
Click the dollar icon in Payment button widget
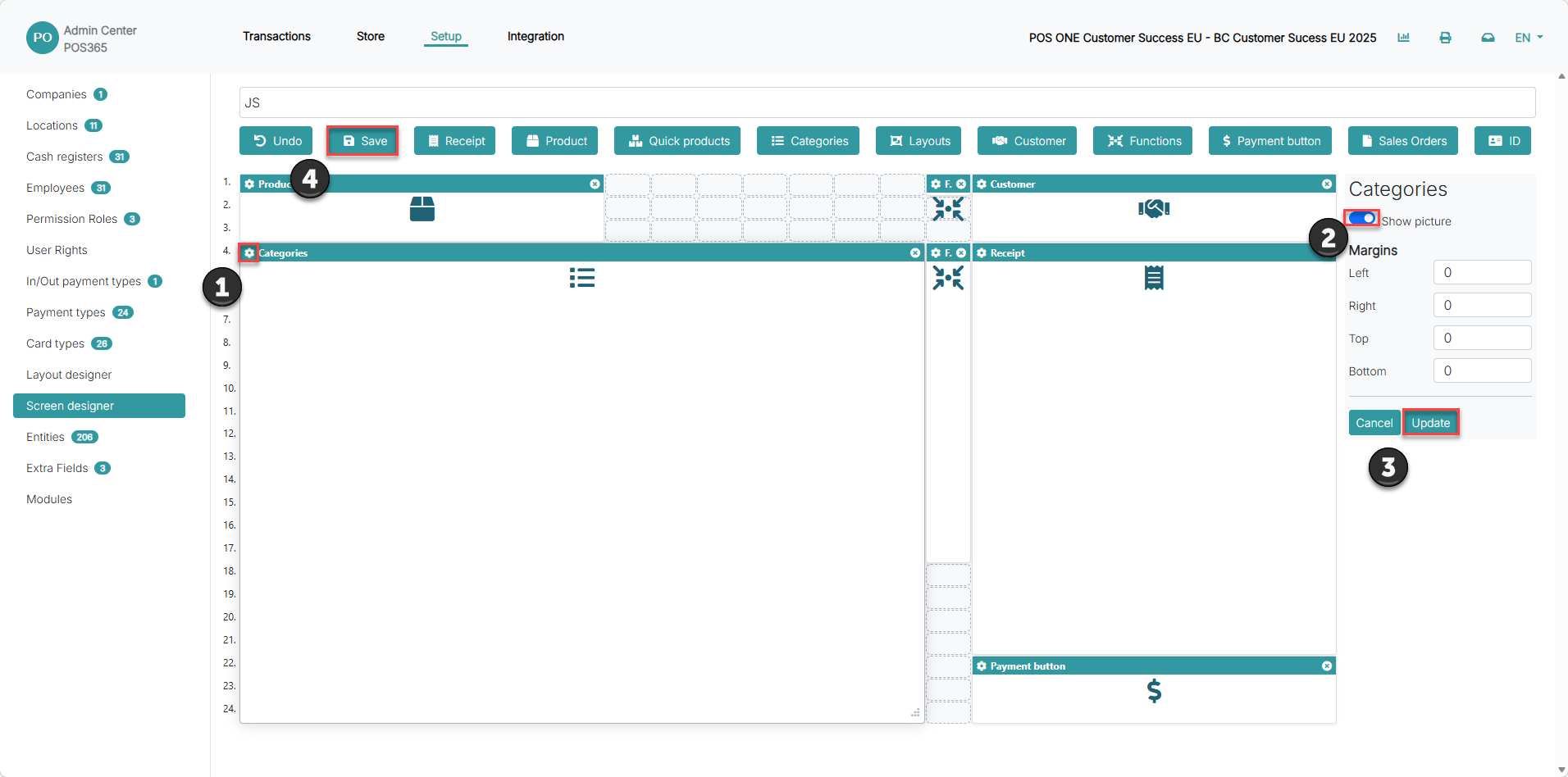tap(1154, 691)
